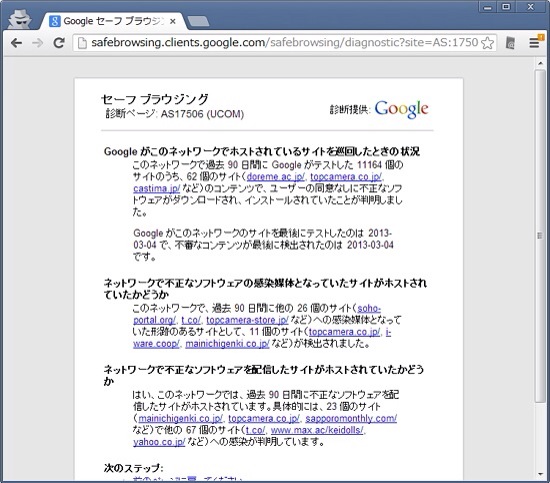Image resolution: width=550 pixels, height=483 pixels.
Task: Open topcamera.co.jp link in first paragraph
Action: [346, 176]
